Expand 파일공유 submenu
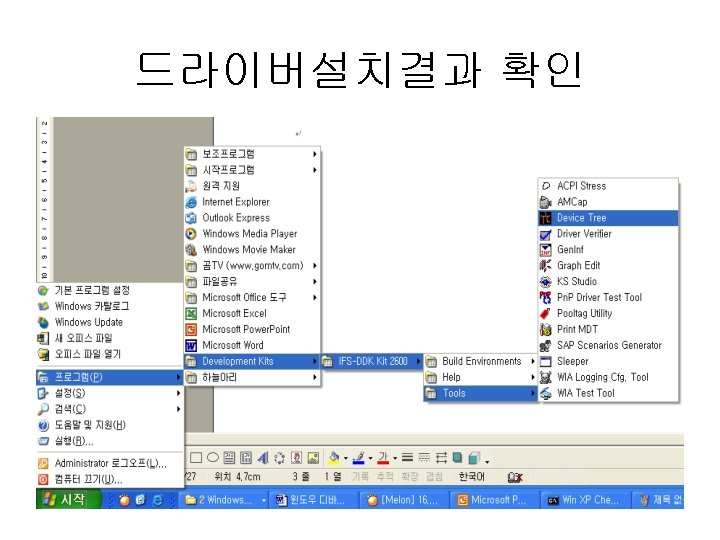Image resolution: width=720 pixels, height=540 pixels. 252,281
